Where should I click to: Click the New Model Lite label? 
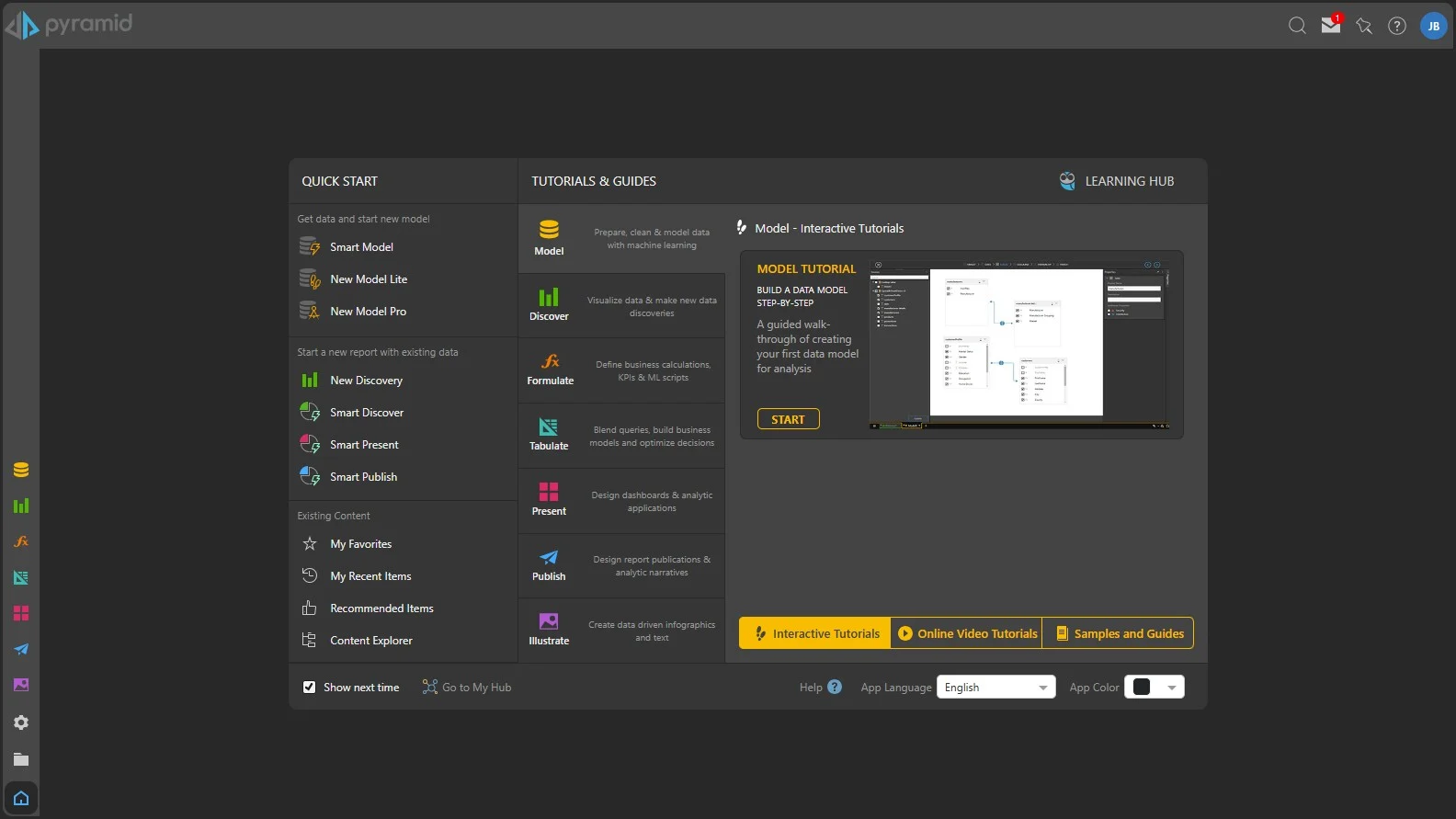[369, 279]
